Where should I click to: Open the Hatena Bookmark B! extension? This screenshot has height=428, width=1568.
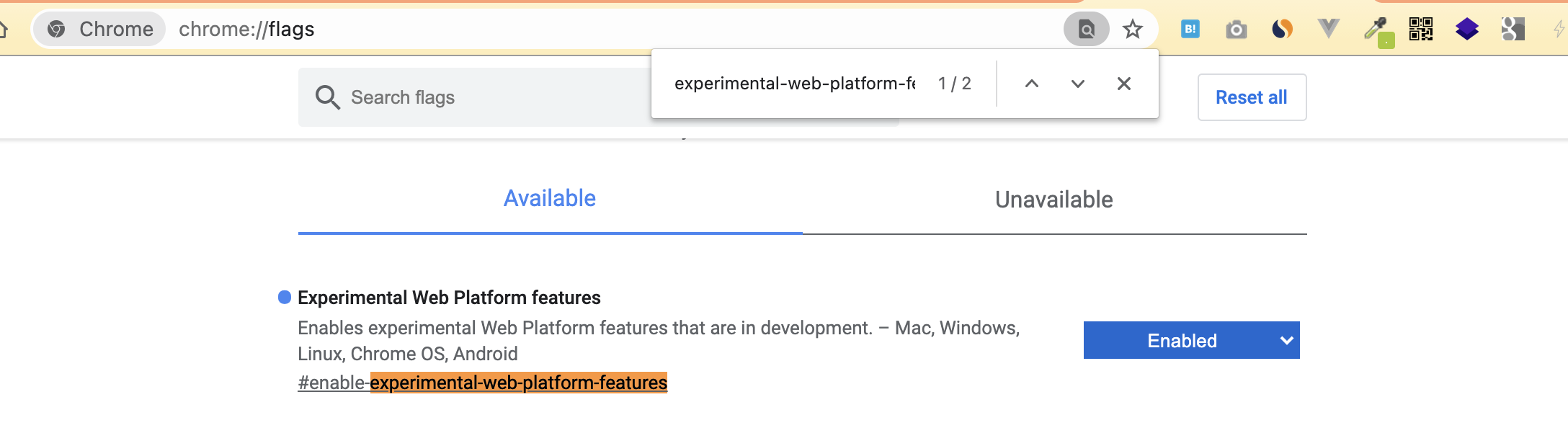click(x=1190, y=30)
